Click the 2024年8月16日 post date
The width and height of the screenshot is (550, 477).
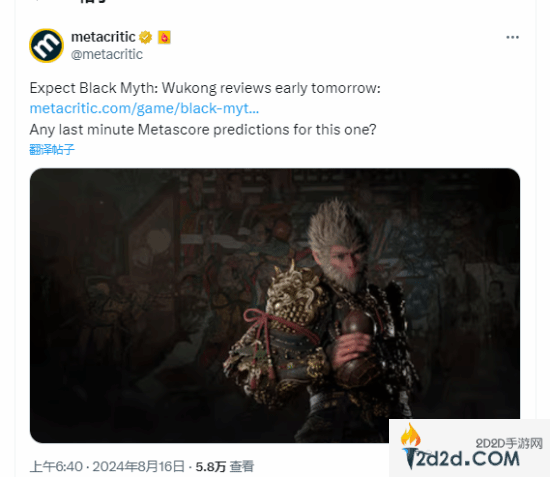[139, 466]
